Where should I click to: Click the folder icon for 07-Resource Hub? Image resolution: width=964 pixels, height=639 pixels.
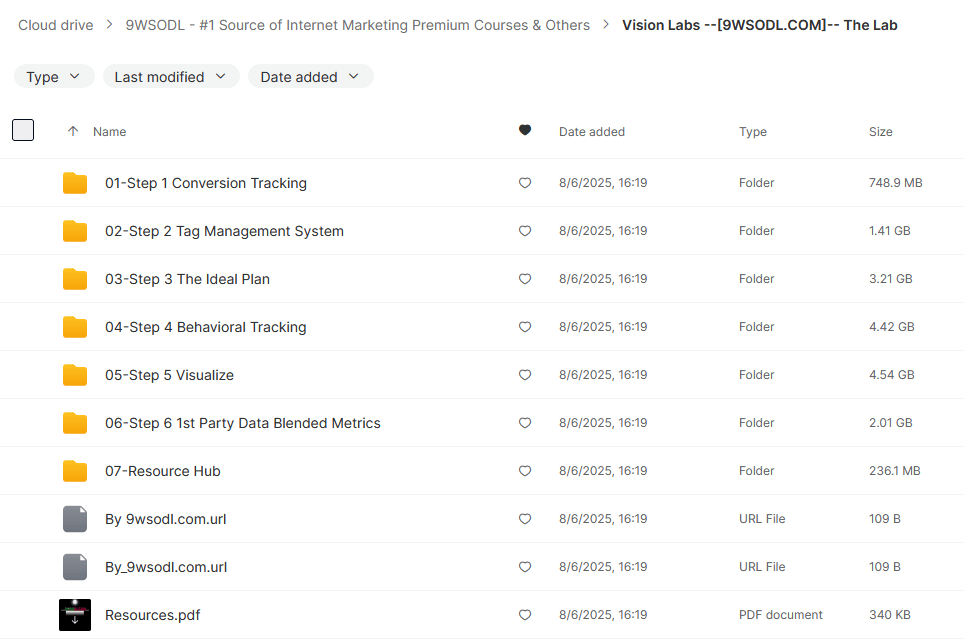pyautogui.click(x=75, y=471)
